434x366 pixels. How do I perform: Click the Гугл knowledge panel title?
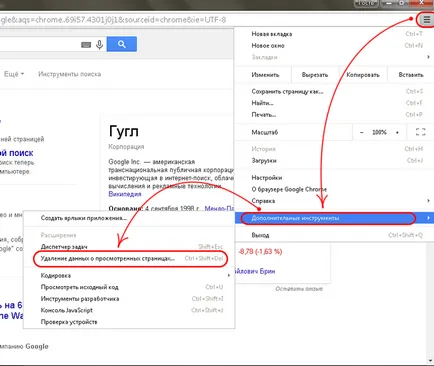[124, 132]
